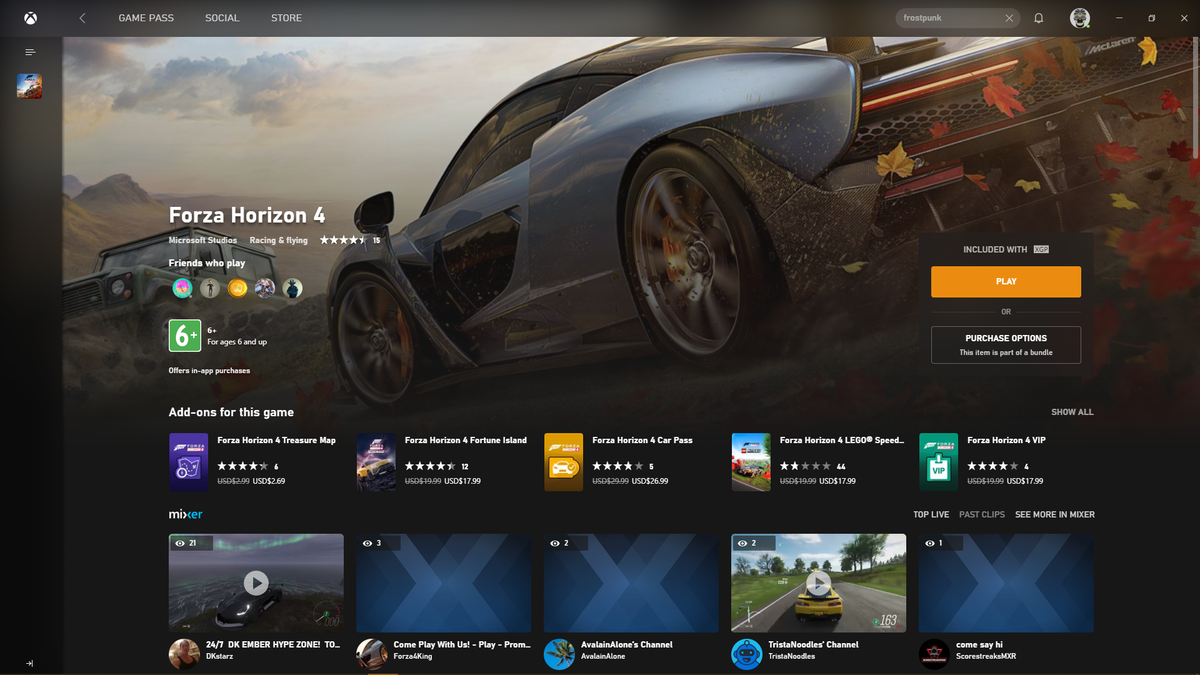Click the 21 viewers eye icon
The image size is (1200, 675).
(180, 543)
